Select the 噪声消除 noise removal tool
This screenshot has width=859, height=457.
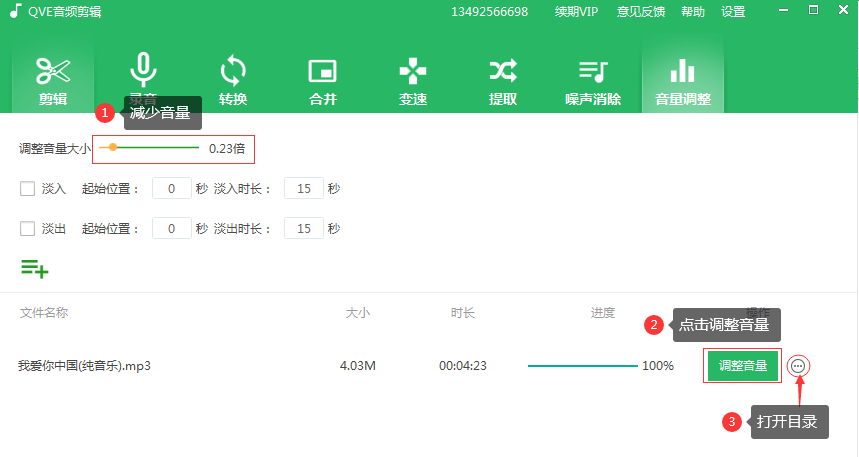tap(592, 79)
